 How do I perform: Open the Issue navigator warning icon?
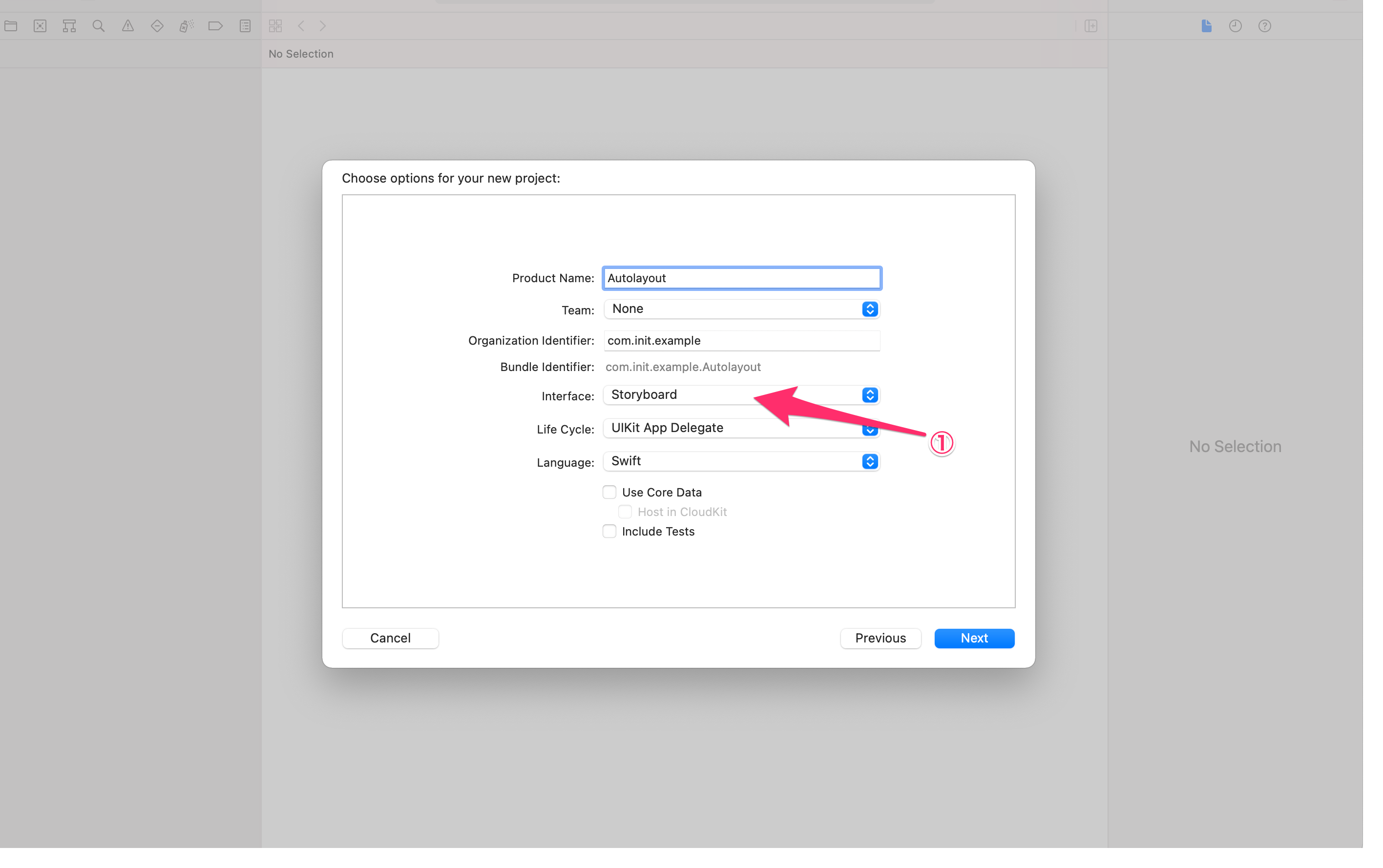[128, 26]
